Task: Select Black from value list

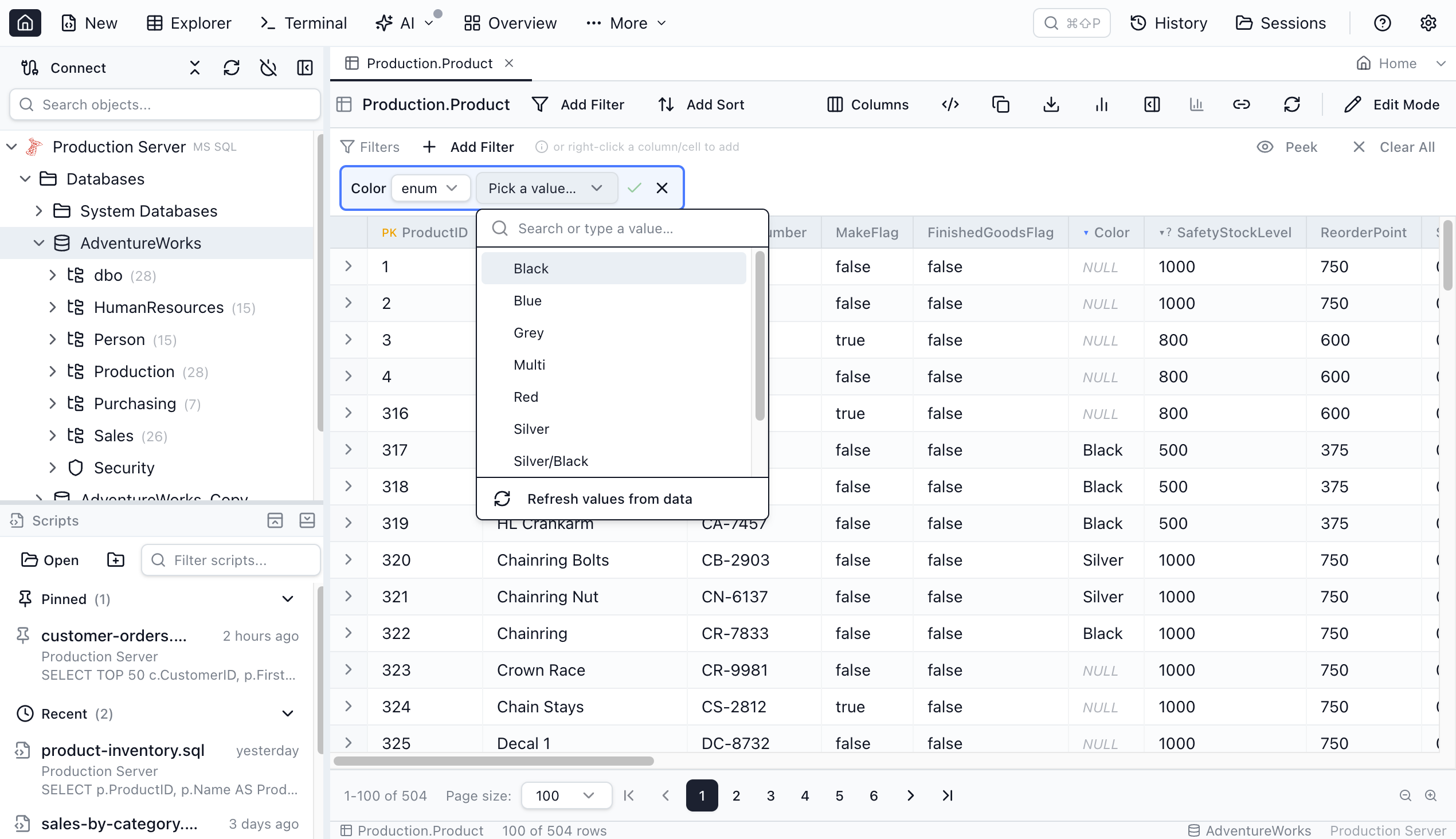Action: tap(613, 269)
